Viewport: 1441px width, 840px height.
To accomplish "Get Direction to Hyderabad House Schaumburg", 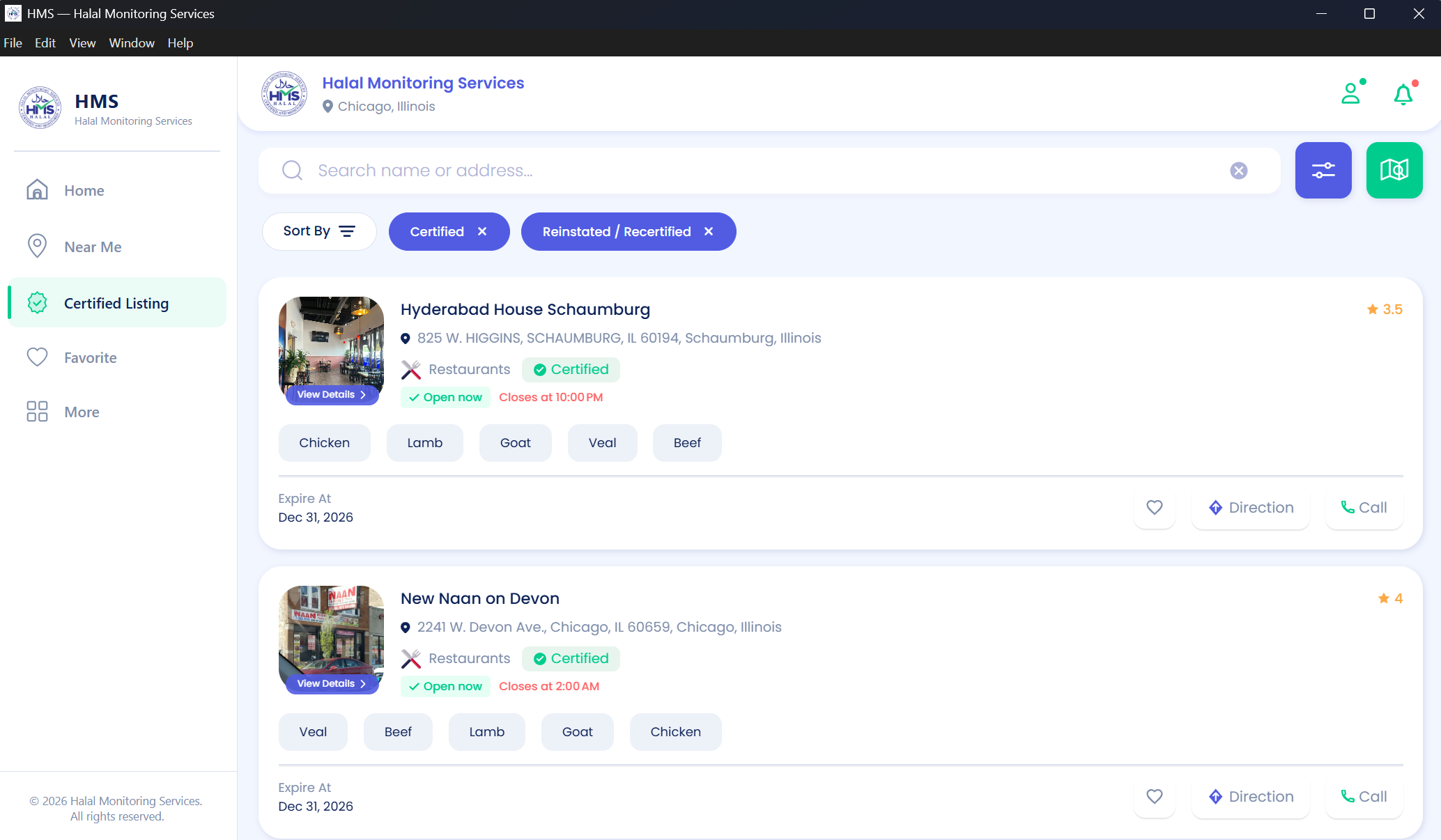I will 1251,508.
